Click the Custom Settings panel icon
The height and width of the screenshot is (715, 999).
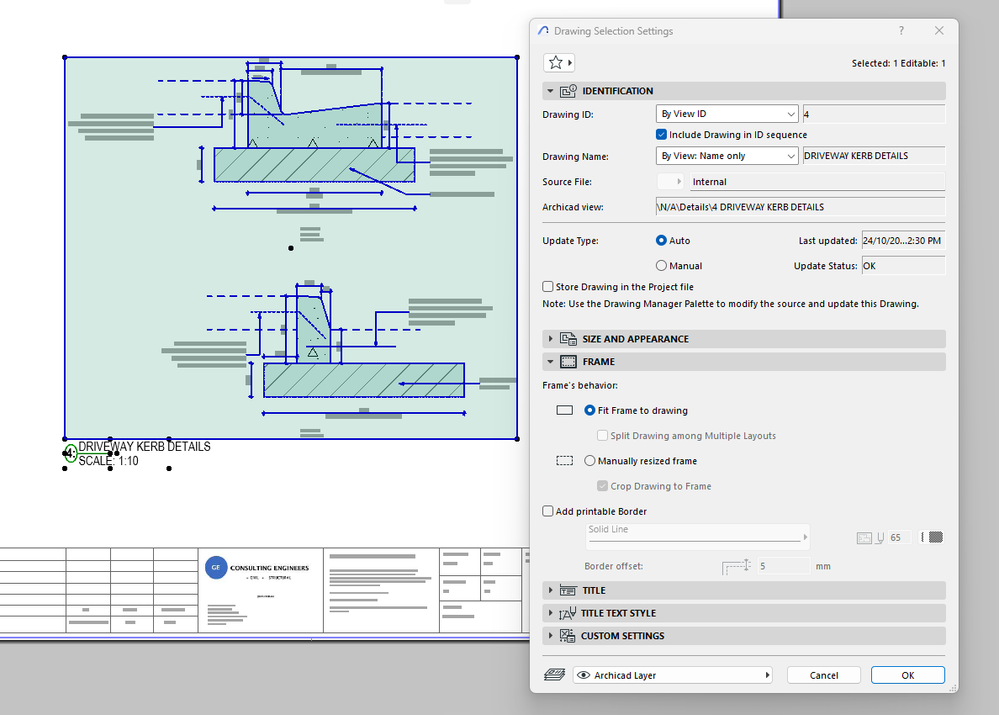(x=568, y=636)
